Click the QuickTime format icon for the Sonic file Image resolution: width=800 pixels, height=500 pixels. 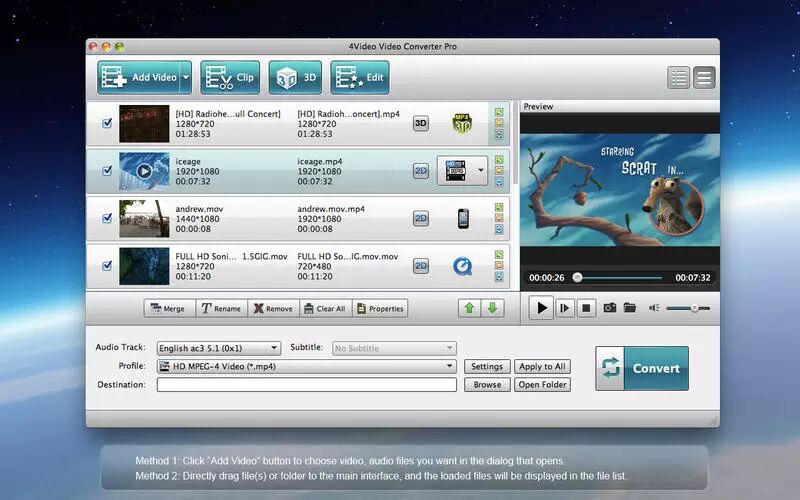pyautogui.click(x=463, y=266)
